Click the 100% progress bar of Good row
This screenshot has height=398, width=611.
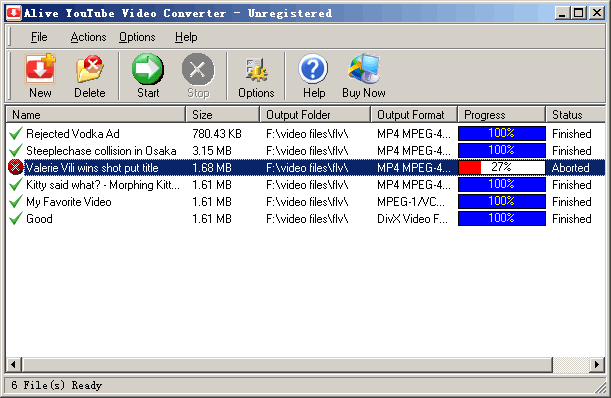502,218
